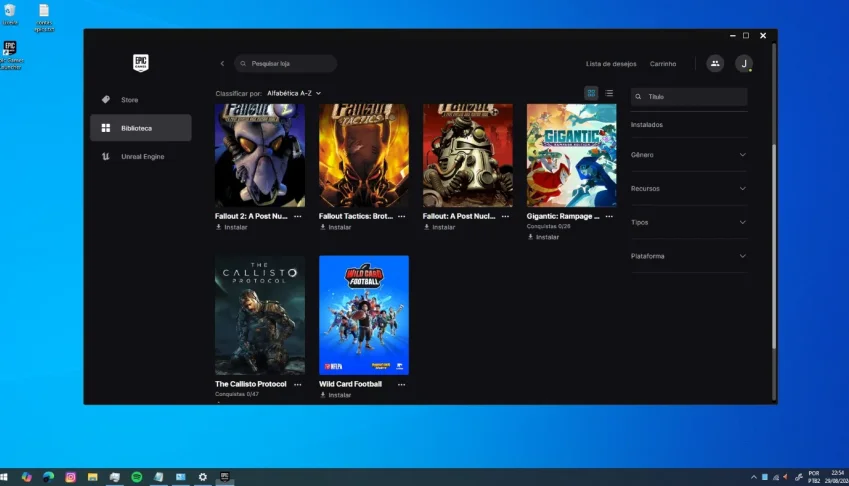Show hidden system tray icons
The width and height of the screenshot is (849, 486).
point(754,477)
